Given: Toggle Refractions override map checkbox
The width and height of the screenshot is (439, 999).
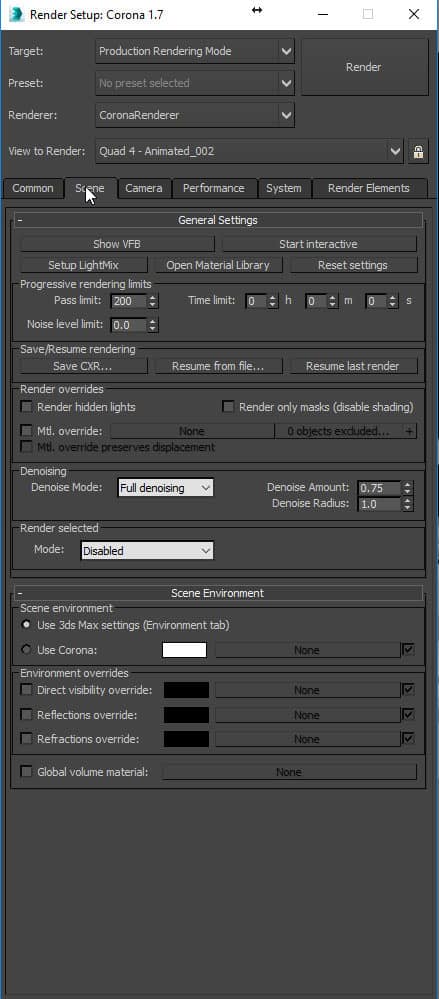Looking at the screenshot, I should [x=408, y=739].
